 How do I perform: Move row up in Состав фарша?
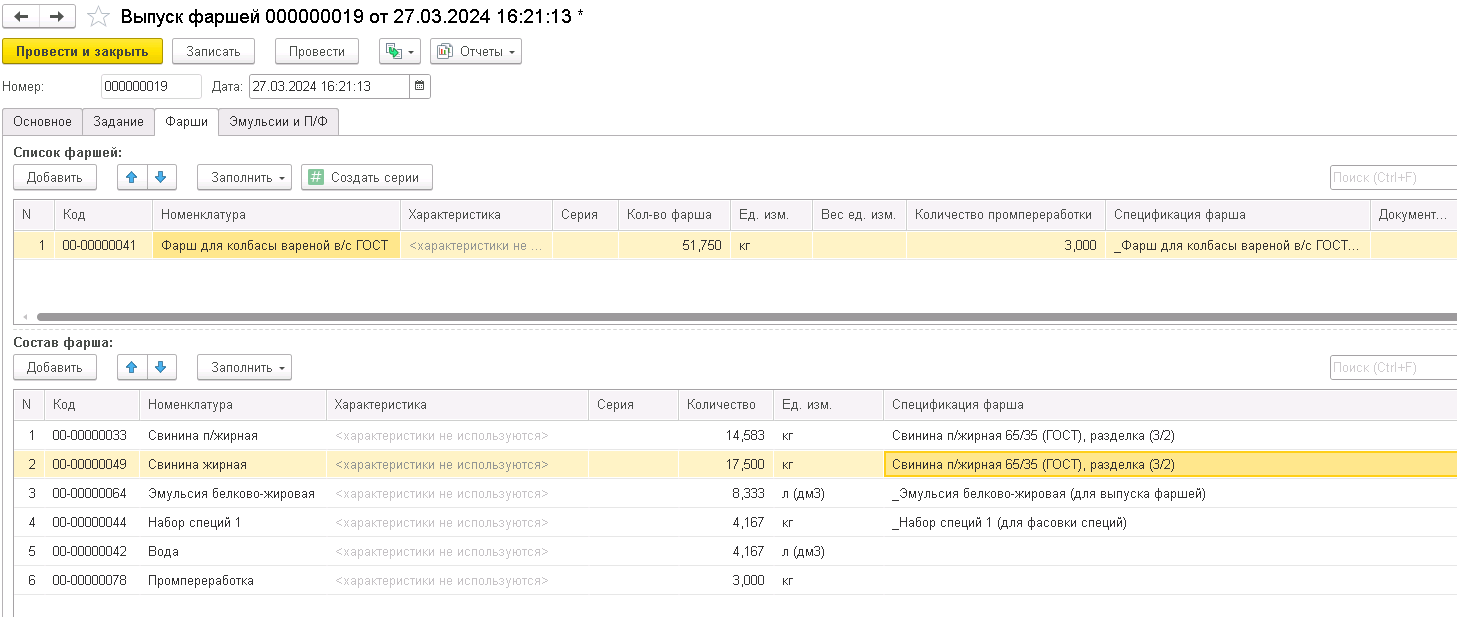[132, 368]
